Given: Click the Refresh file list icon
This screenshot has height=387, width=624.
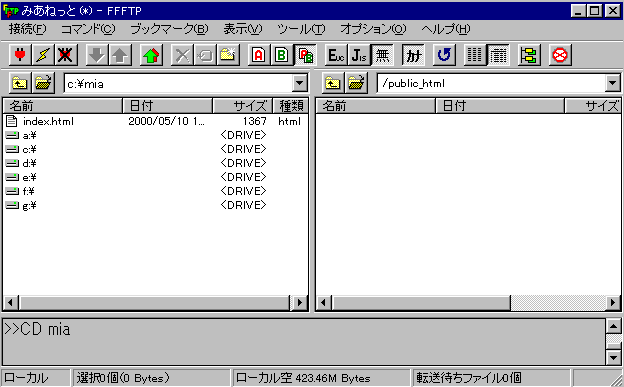Looking at the screenshot, I should (444, 55).
